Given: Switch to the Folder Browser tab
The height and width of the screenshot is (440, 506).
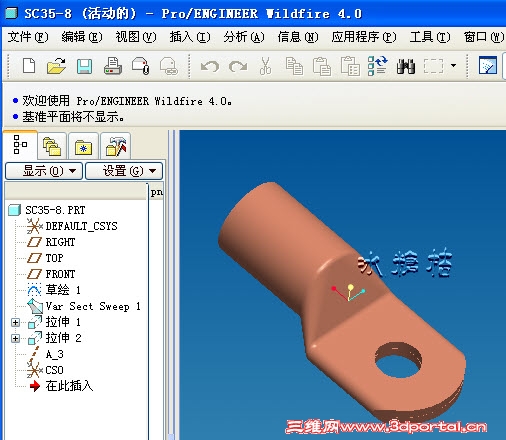Looking at the screenshot, I should (52, 146).
